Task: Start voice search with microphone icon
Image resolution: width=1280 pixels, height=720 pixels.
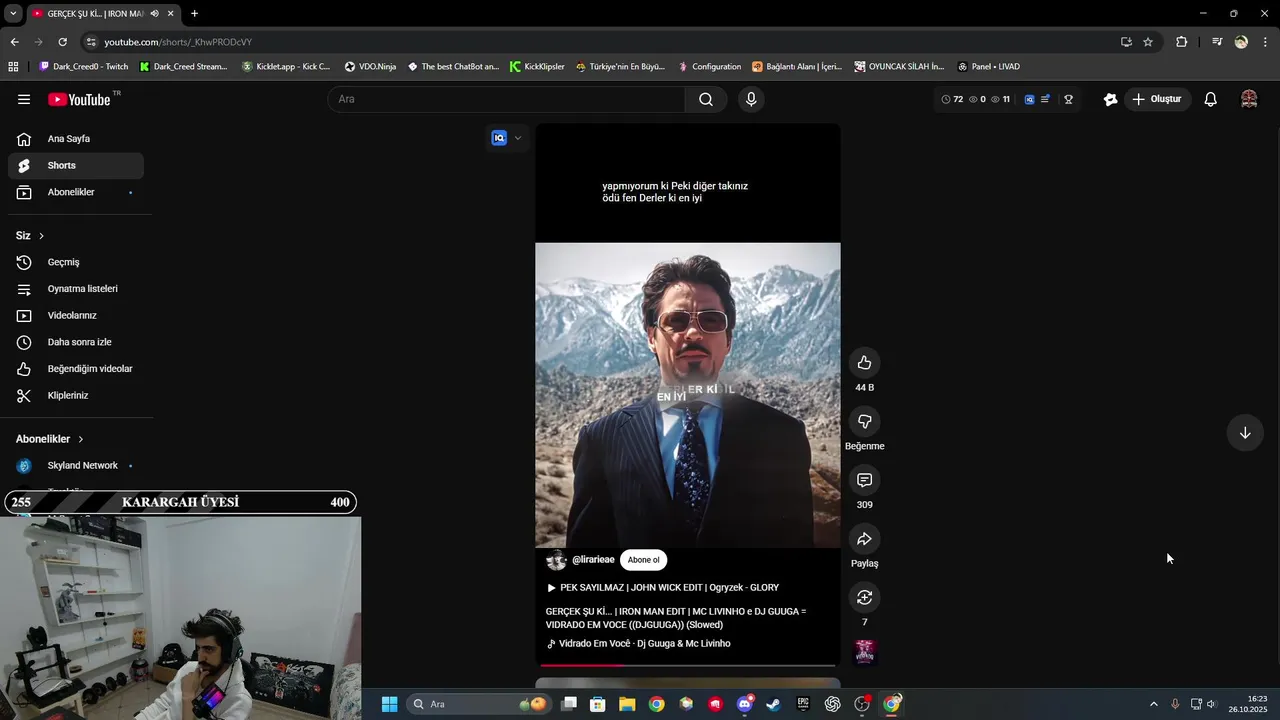Action: click(x=751, y=99)
